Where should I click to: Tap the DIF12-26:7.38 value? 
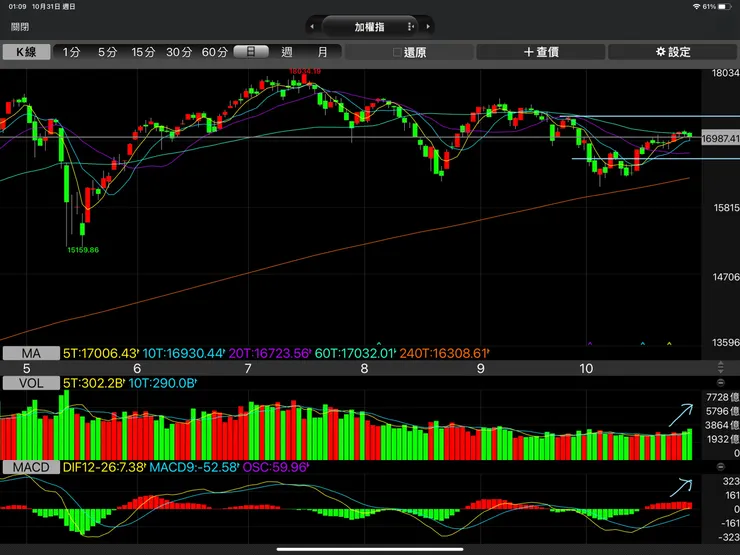point(104,467)
